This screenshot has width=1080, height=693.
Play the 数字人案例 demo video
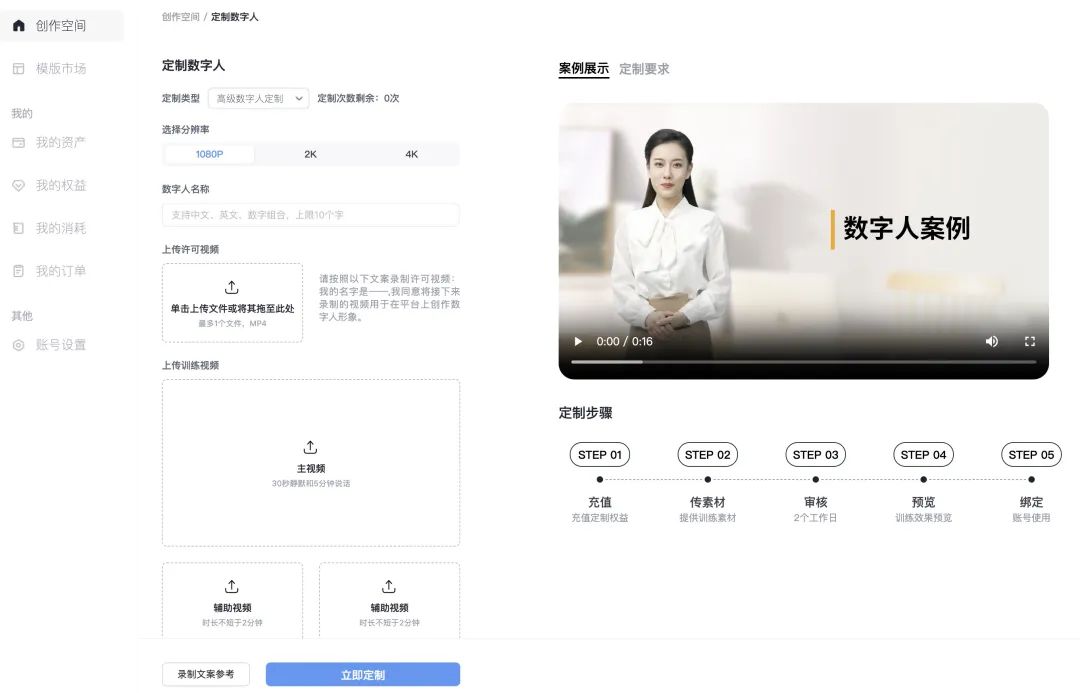point(578,341)
